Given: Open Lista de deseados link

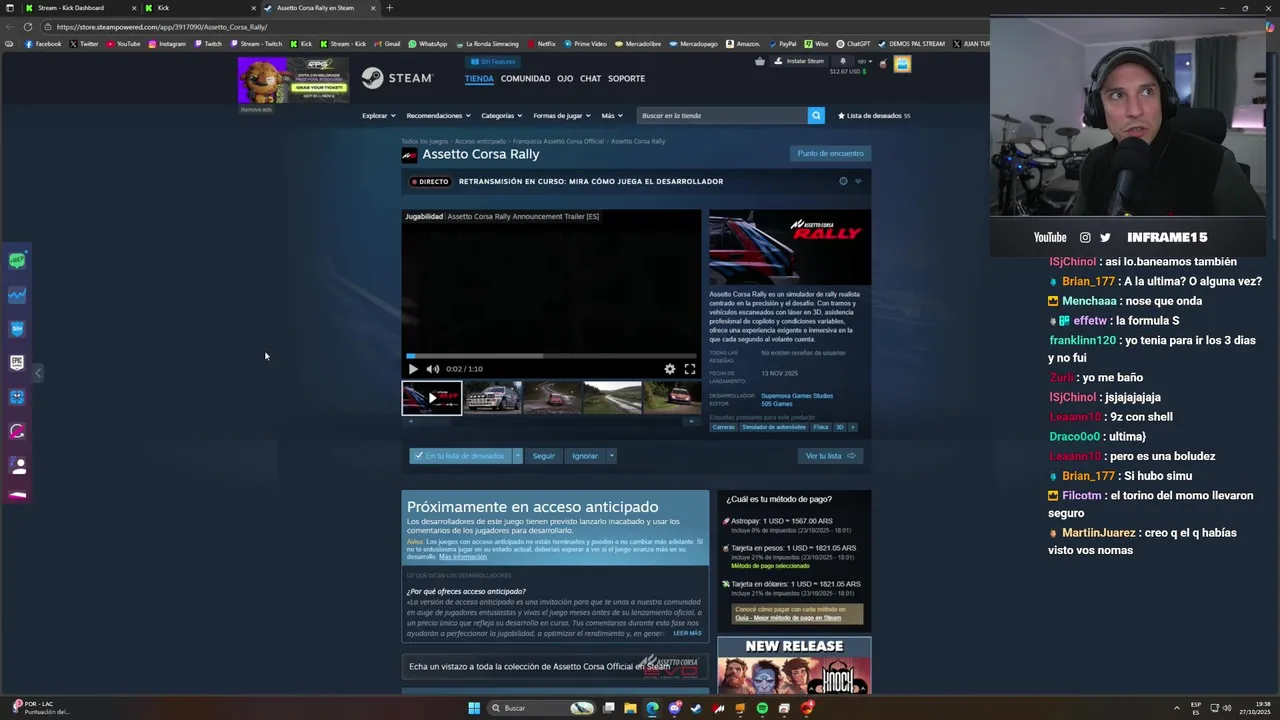Looking at the screenshot, I should [x=873, y=115].
